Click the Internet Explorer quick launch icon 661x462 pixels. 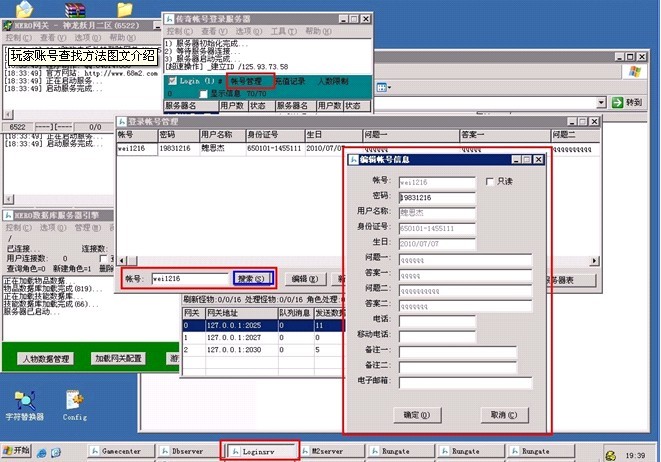42,452
